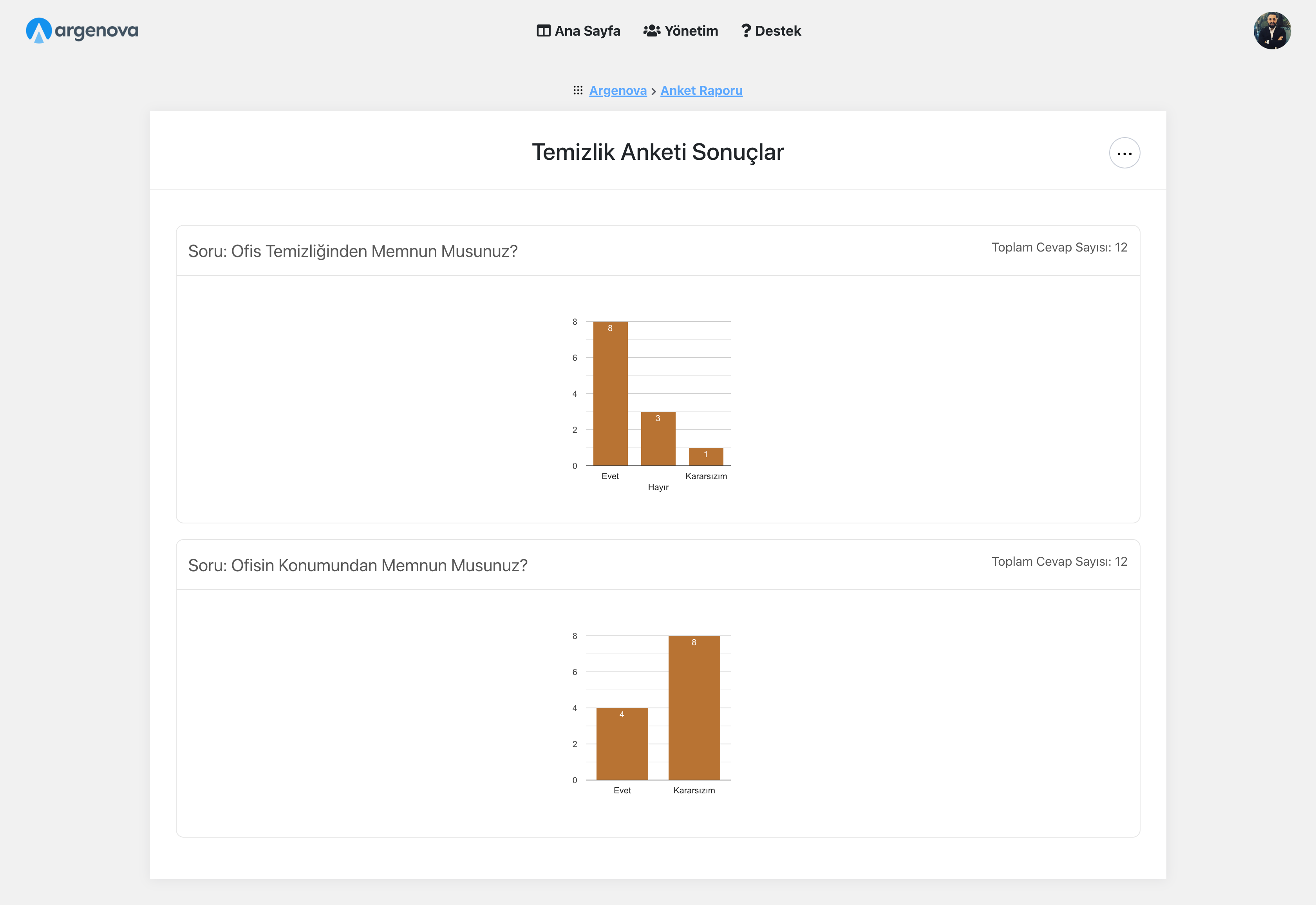Viewport: 1316px width, 905px height.
Task: Click the question 'Ofisin Konumundan Memnun Musunuz?'
Action: click(x=358, y=565)
